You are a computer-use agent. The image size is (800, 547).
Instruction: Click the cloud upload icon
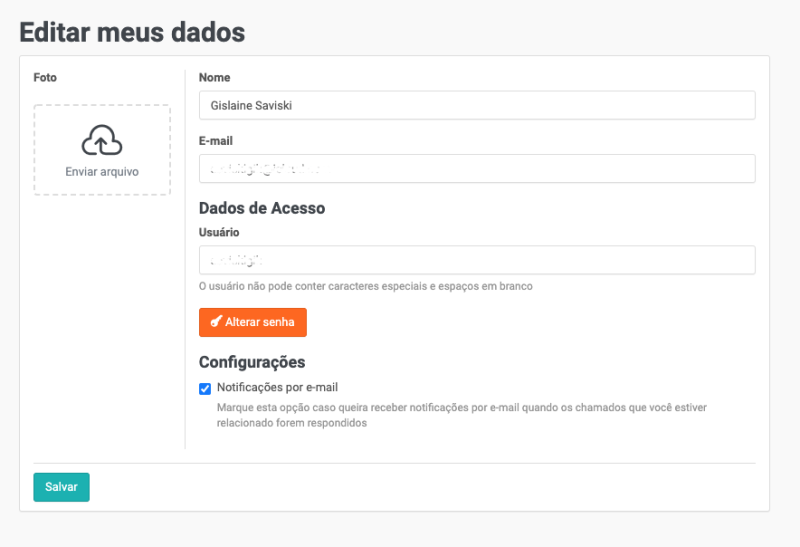point(102,142)
